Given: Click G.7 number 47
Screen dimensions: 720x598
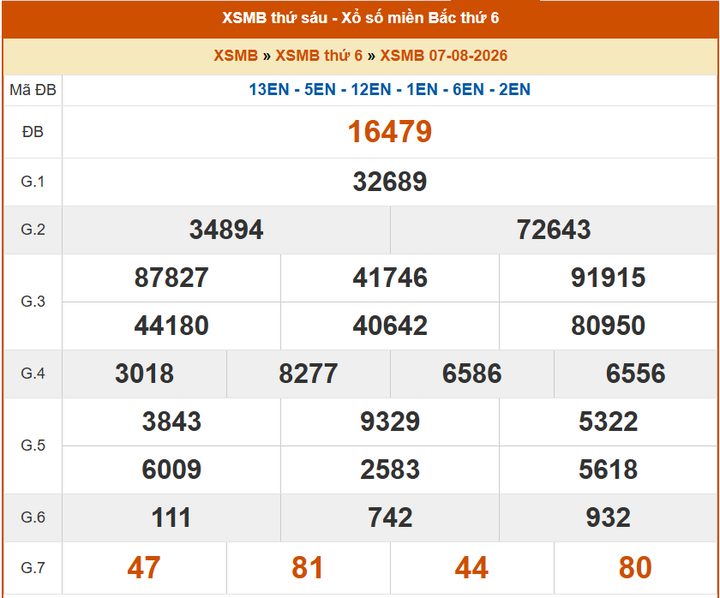Looking at the screenshot, I should (x=144, y=568).
